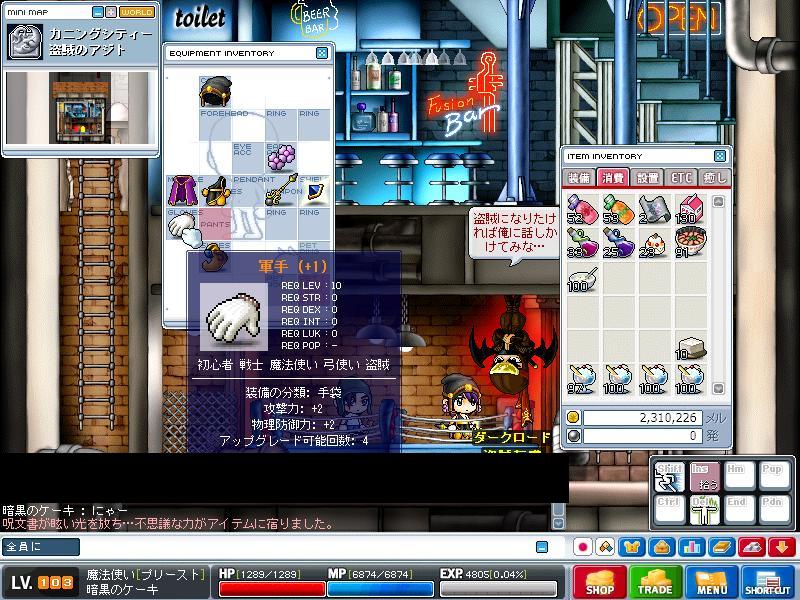
Task: Close the Equipment Inventory window
Action: 322,53
